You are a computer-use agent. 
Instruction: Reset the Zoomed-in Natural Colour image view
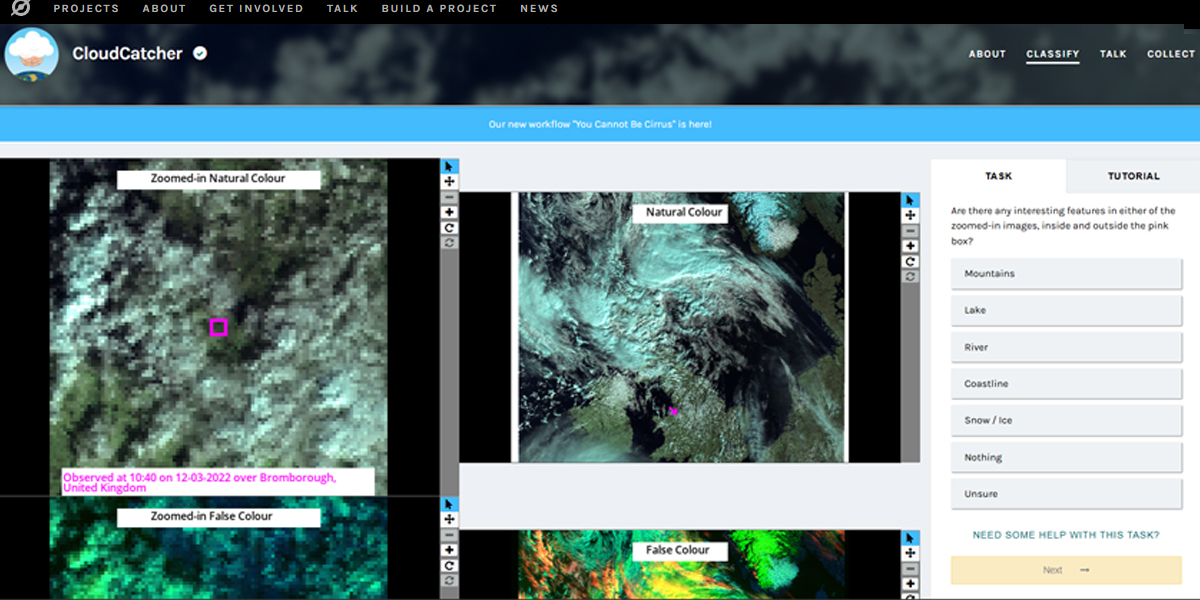(x=450, y=243)
